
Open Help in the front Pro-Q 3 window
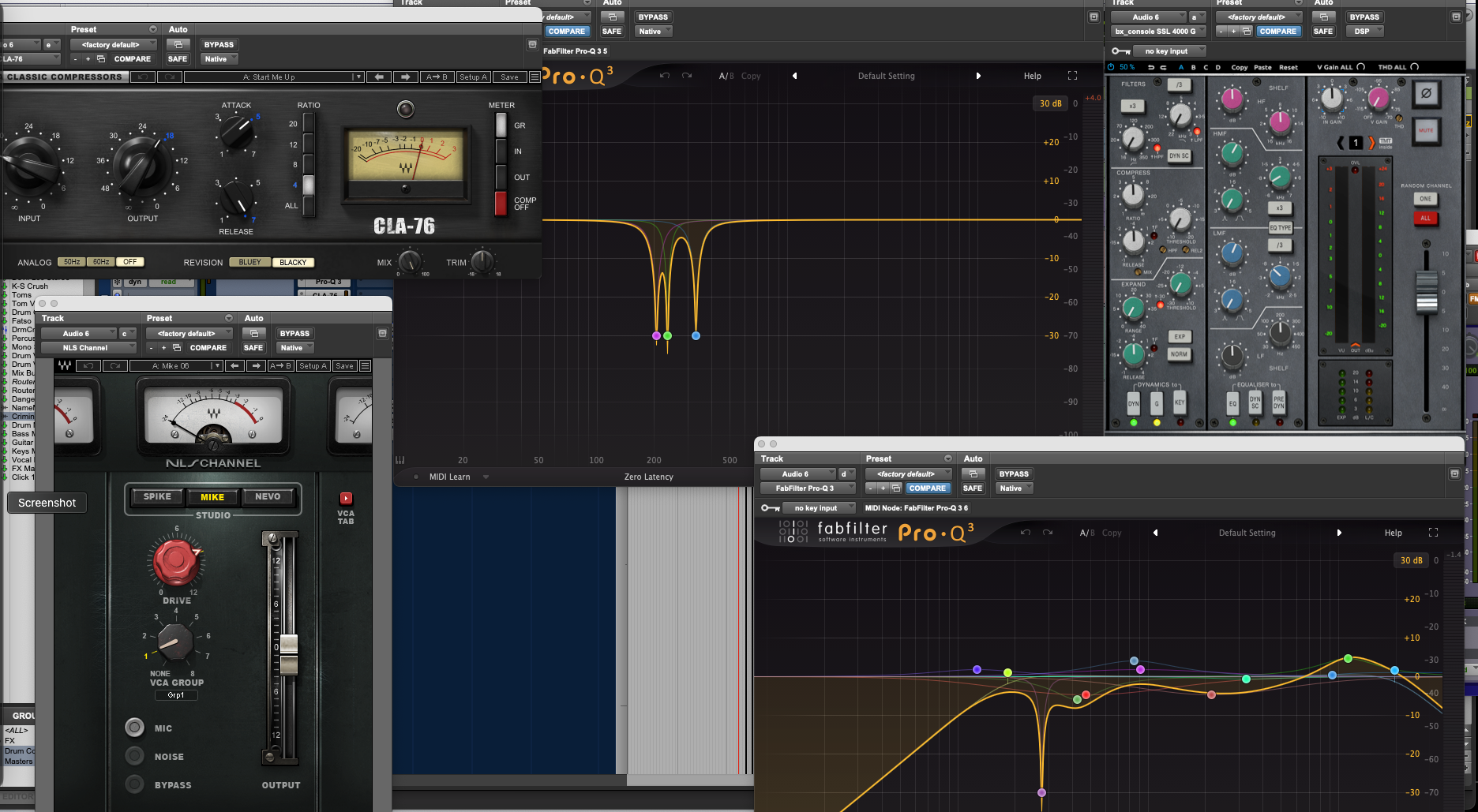click(x=1394, y=533)
